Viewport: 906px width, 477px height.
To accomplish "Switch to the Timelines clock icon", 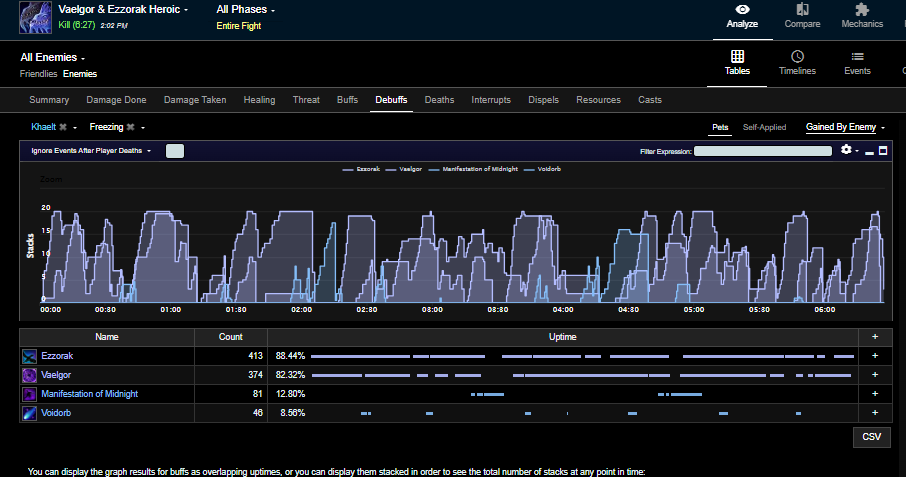I will pyautogui.click(x=797, y=56).
